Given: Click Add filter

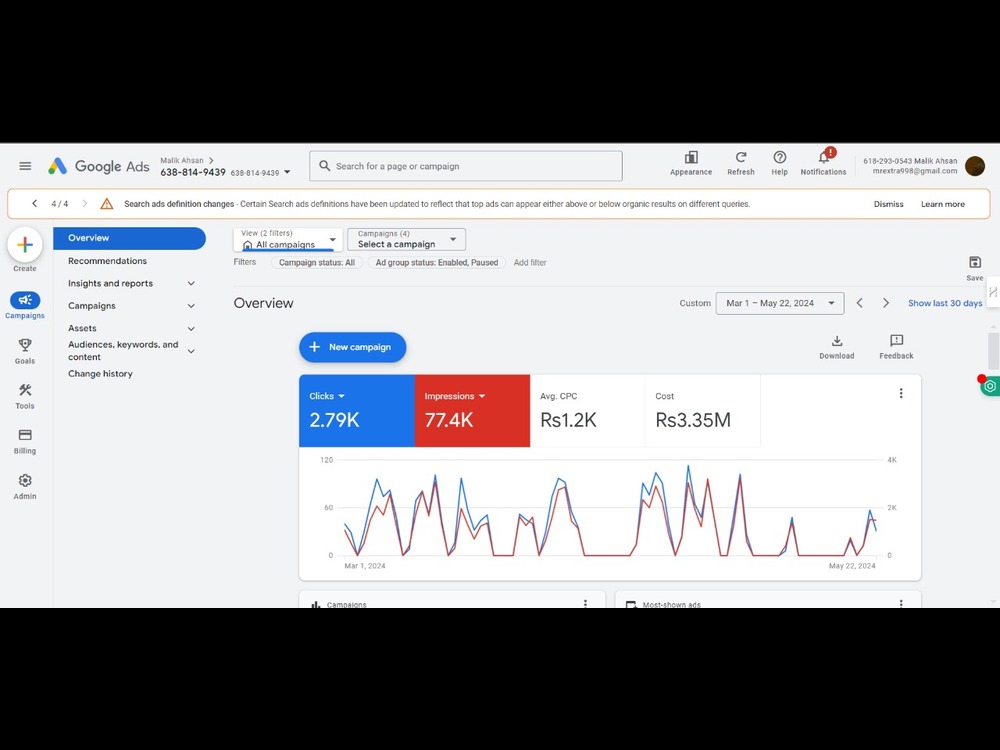Looking at the screenshot, I should point(530,262).
